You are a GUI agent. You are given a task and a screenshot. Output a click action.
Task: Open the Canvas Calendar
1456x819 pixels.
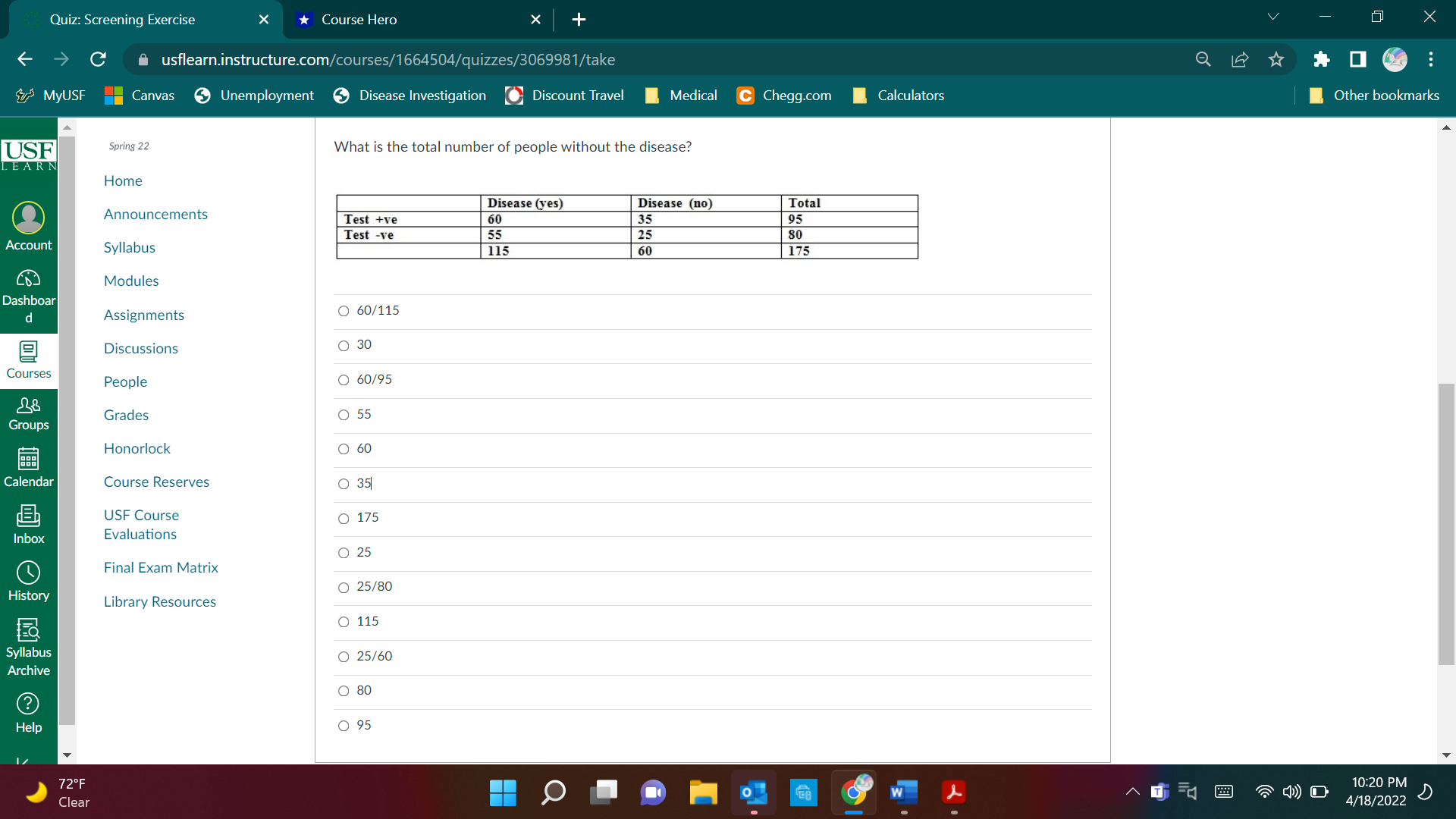pyautogui.click(x=28, y=465)
